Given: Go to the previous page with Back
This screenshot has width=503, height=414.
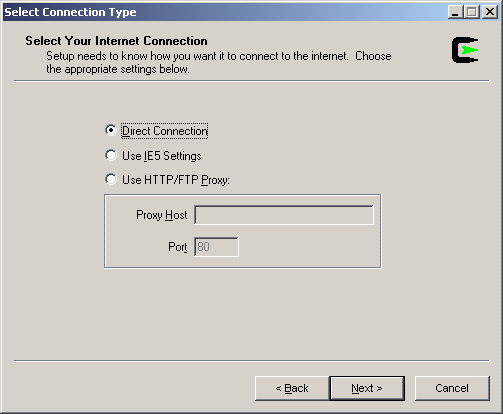Looking at the screenshot, I should click(x=292, y=388).
